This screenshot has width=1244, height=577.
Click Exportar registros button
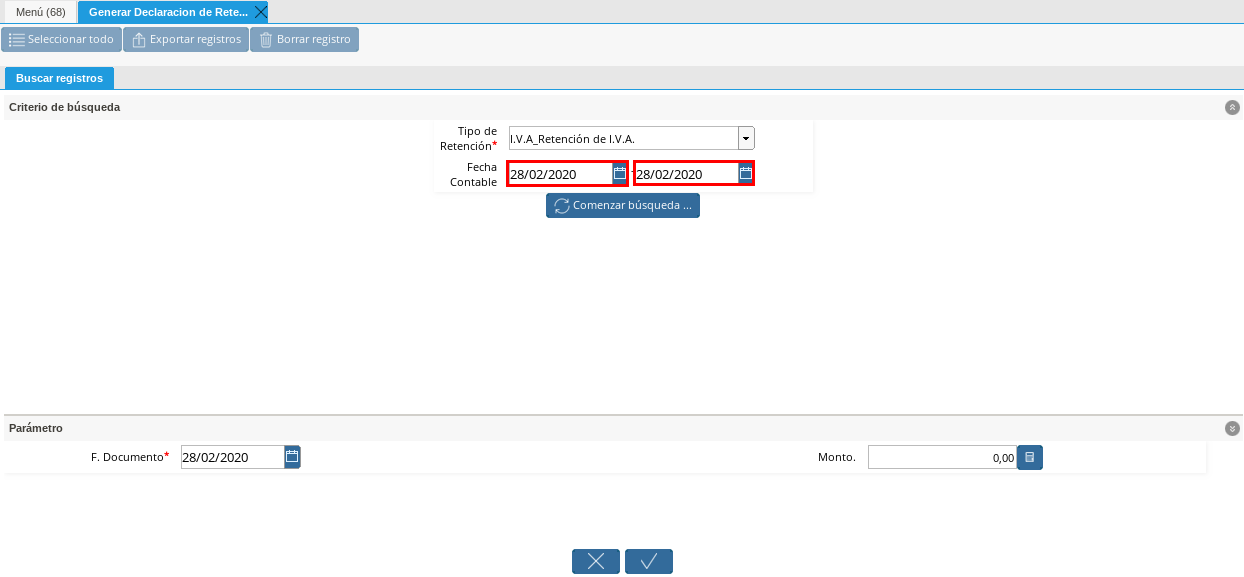[186, 40]
